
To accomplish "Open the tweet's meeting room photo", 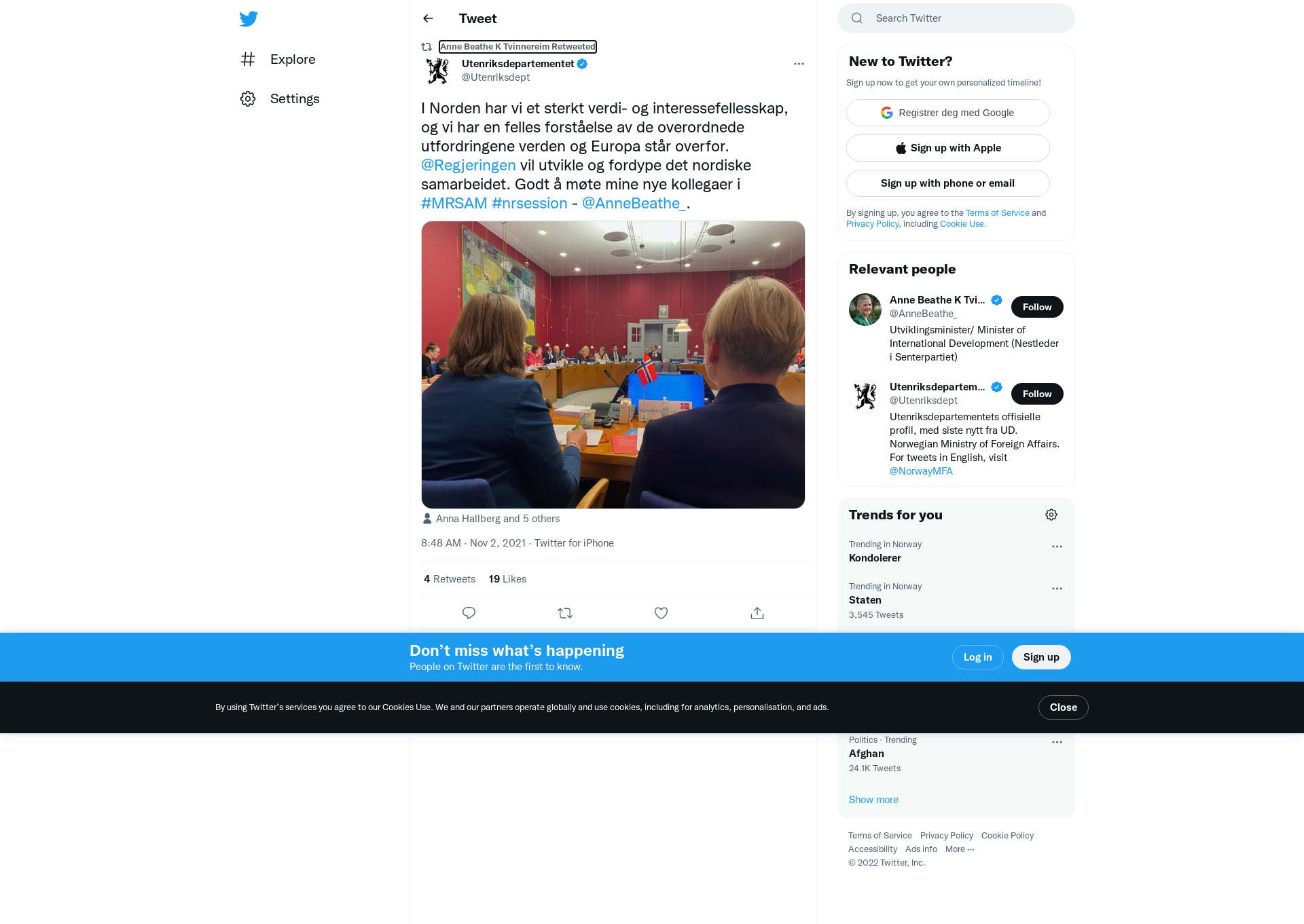I will pyautogui.click(x=613, y=365).
